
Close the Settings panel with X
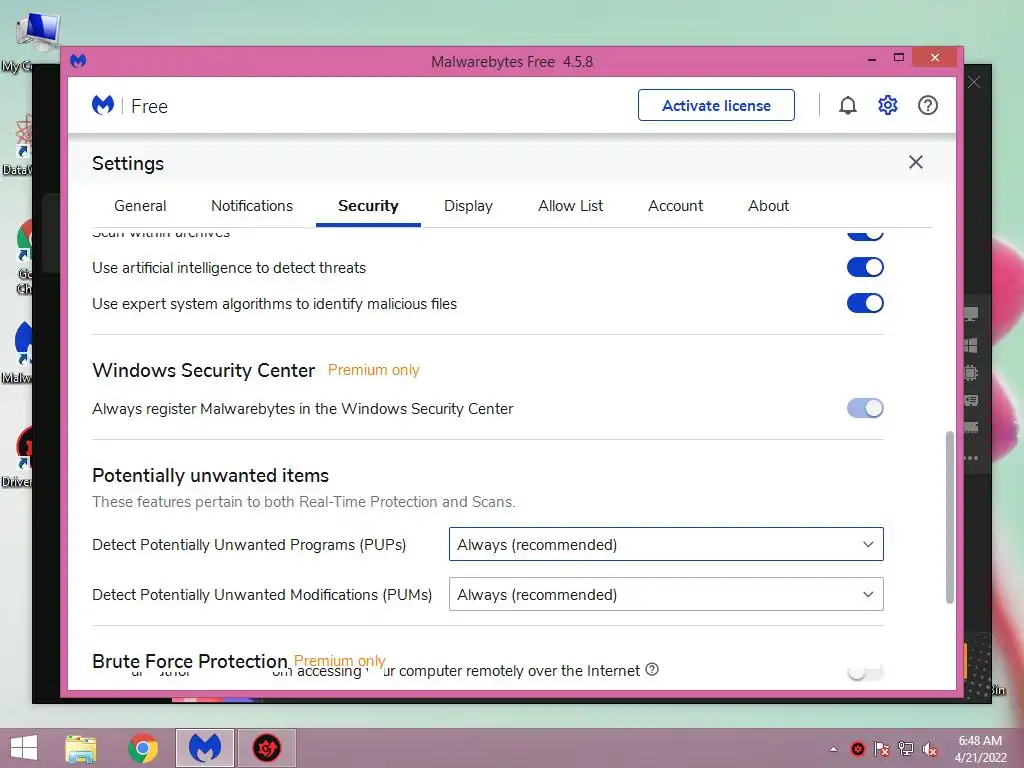(916, 162)
